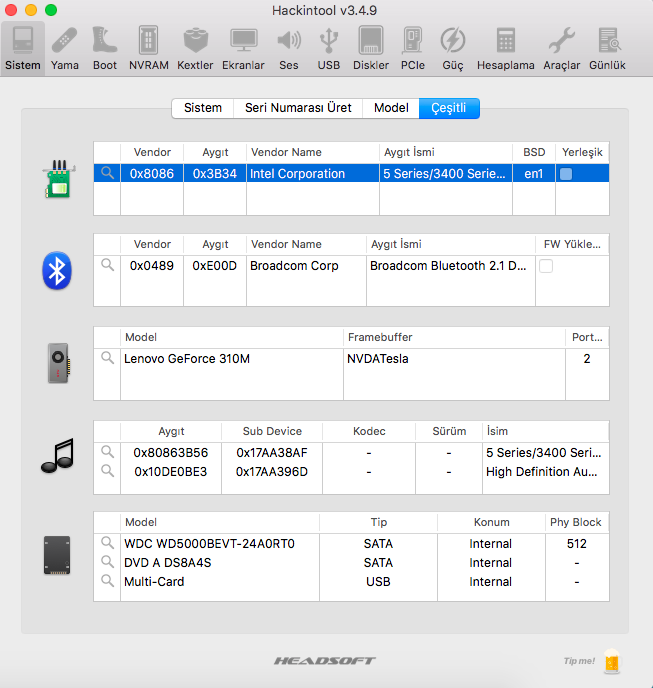Click magnifier icon beside Broadcom Bluetooth row

tap(107, 266)
